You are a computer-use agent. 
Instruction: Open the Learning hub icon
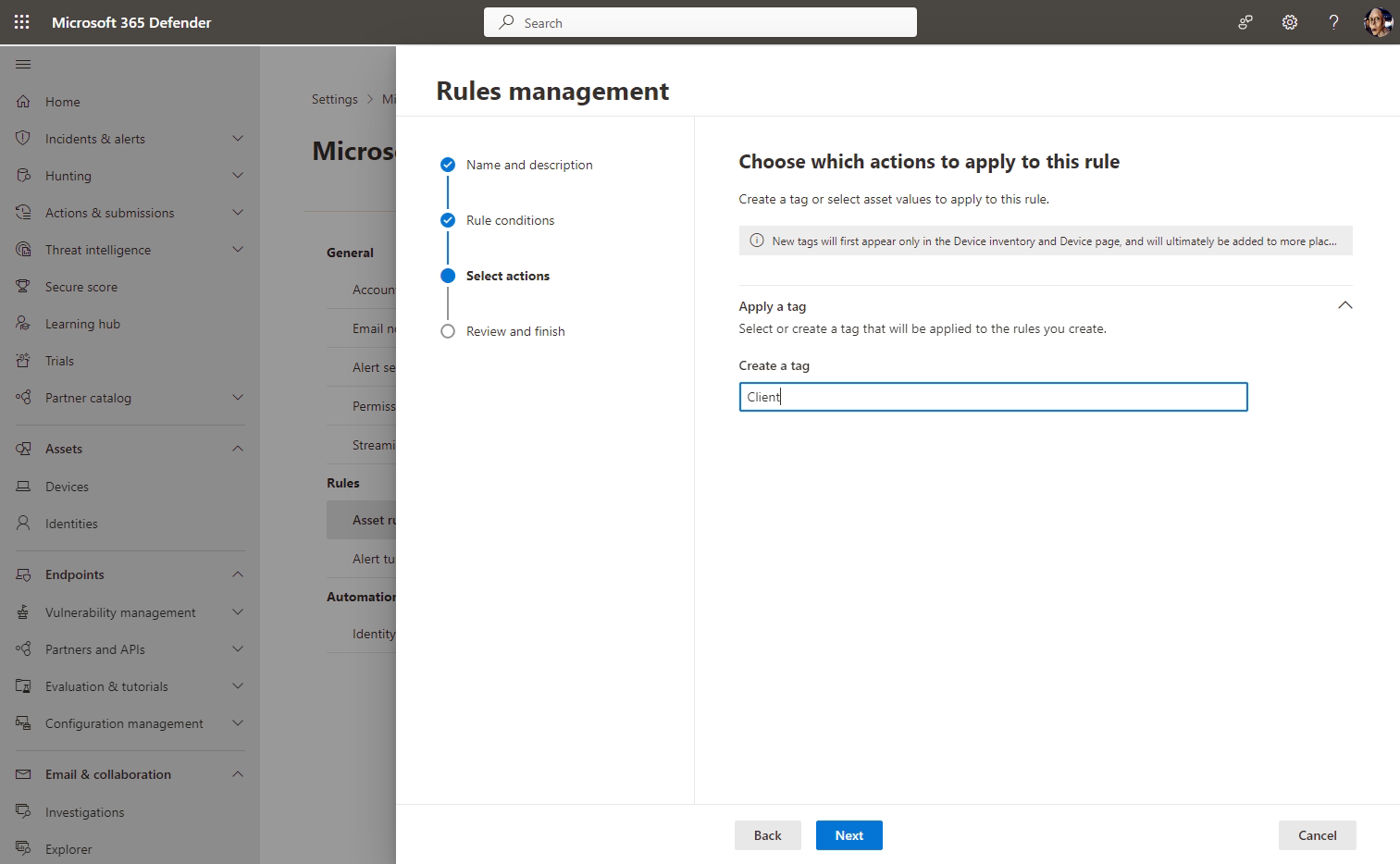pyautogui.click(x=23, y=323)
